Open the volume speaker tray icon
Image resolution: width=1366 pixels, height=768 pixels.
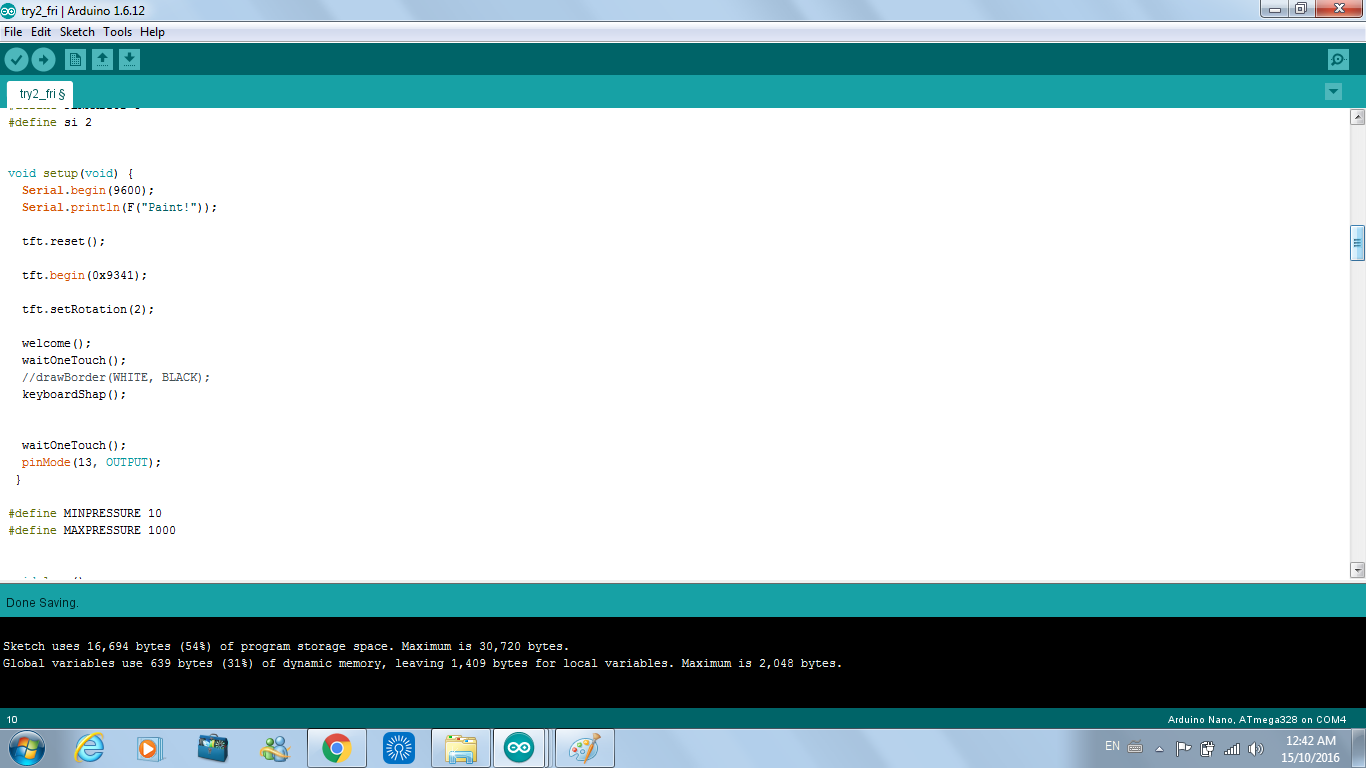tap(1256, 748)
